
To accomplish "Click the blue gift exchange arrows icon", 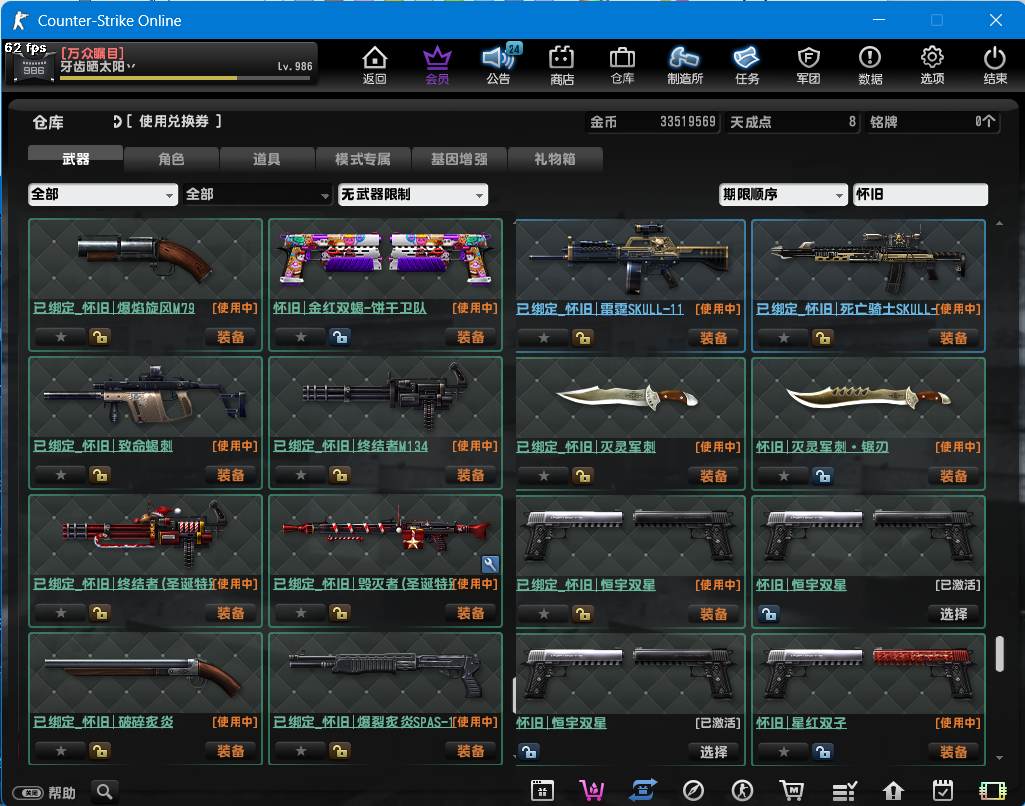I will tap(643, 791).
